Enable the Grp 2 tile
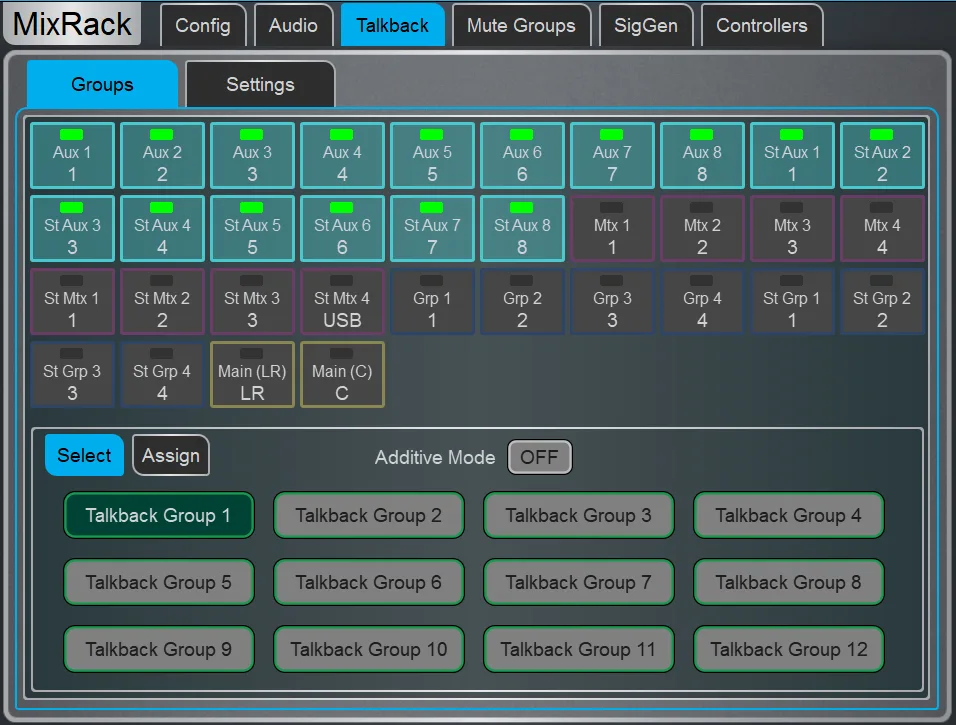Viewport: 956px width, 725px height. coord(522,302)
